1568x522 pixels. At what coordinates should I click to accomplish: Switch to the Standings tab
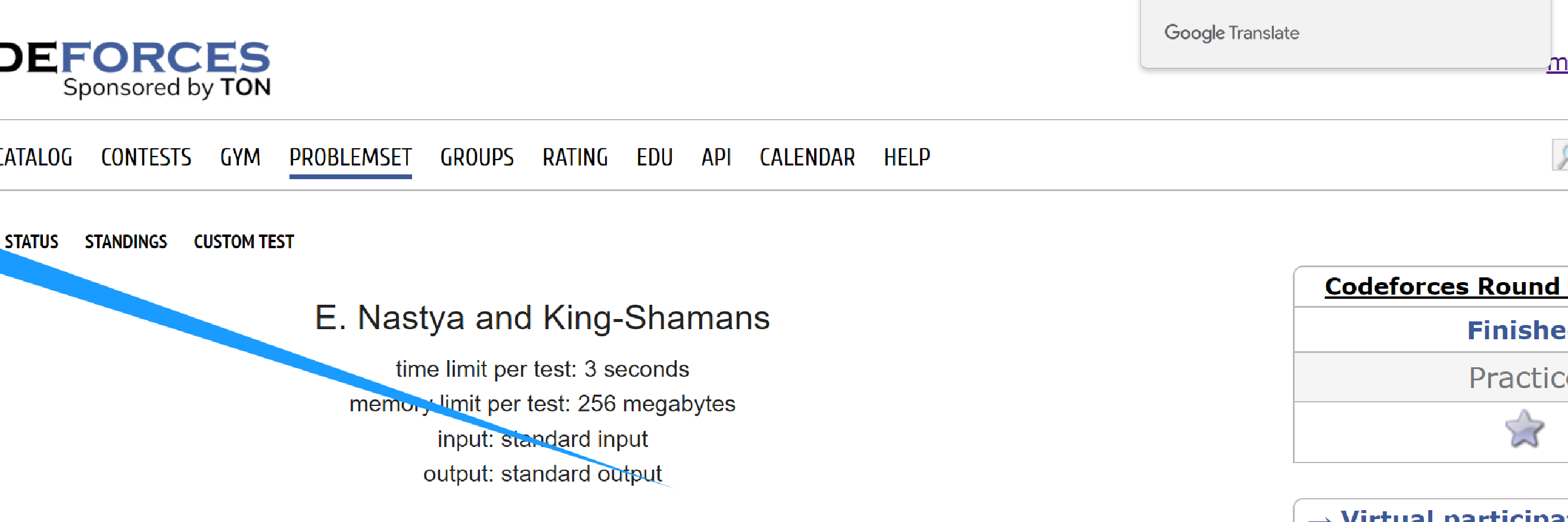click(x=126, y=242)
